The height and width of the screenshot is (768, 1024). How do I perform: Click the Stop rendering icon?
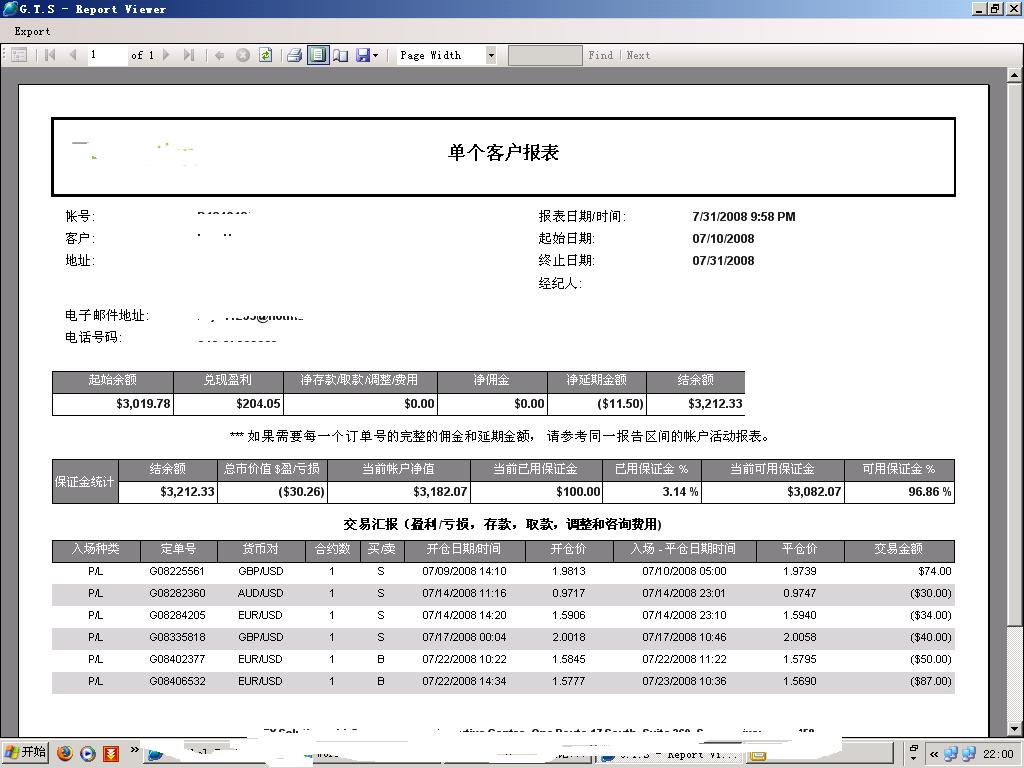242,56
